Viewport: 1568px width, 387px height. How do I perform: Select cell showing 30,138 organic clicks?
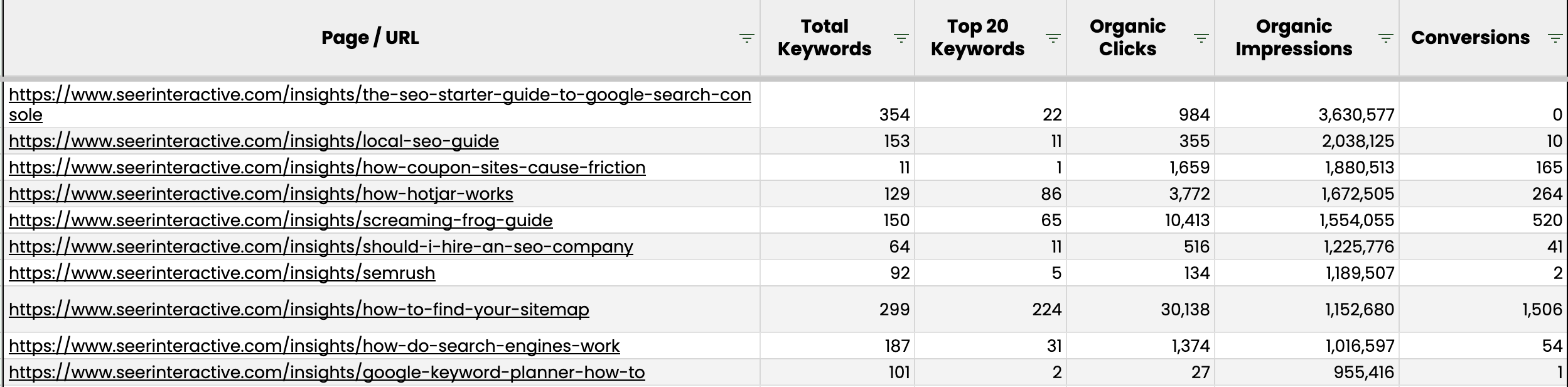(1184, 309)
